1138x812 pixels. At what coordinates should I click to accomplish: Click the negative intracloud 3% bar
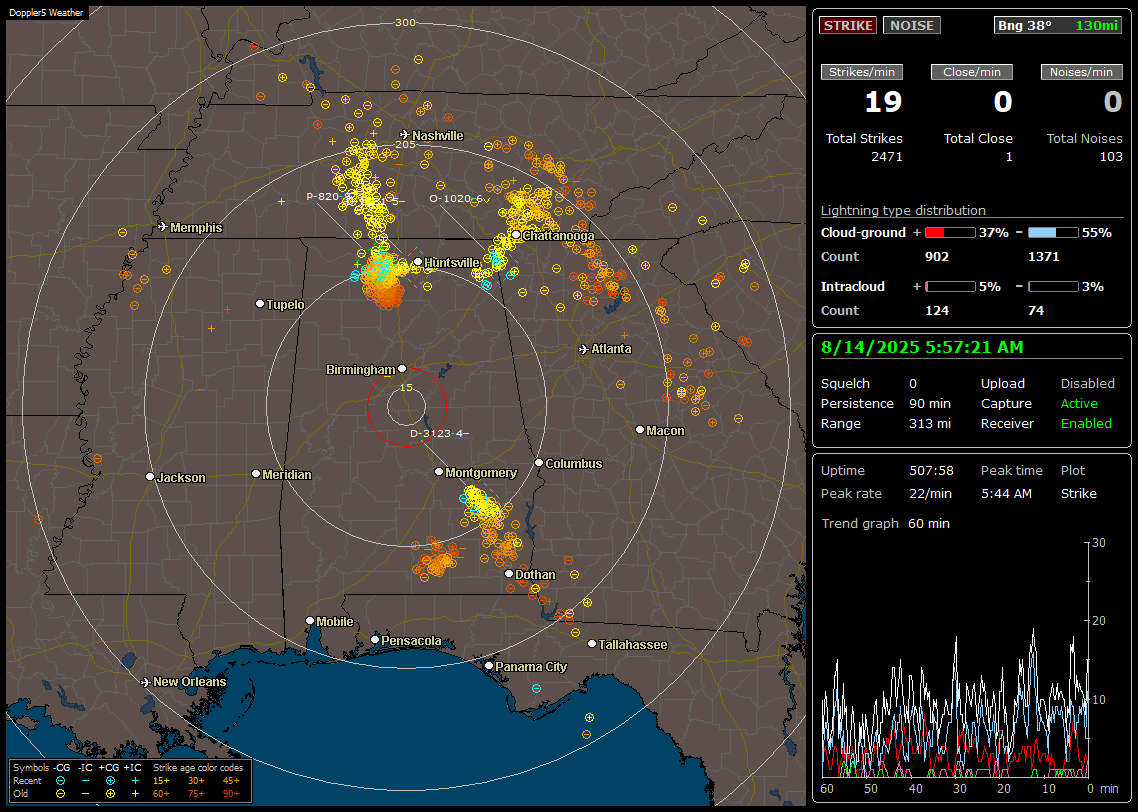click(1053, 287)
